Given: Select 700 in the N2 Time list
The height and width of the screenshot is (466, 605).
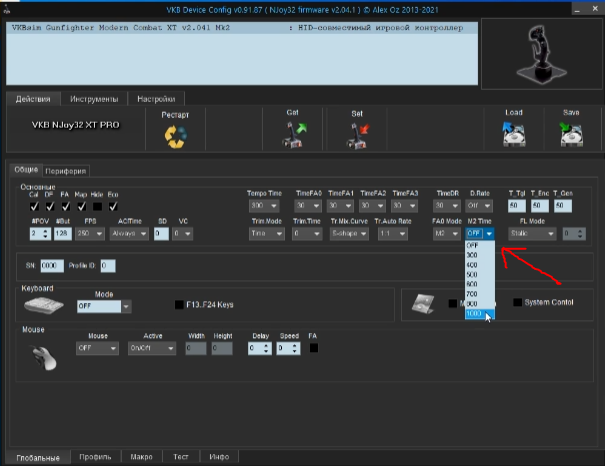Looking at the screenshot, I should 480,294.
